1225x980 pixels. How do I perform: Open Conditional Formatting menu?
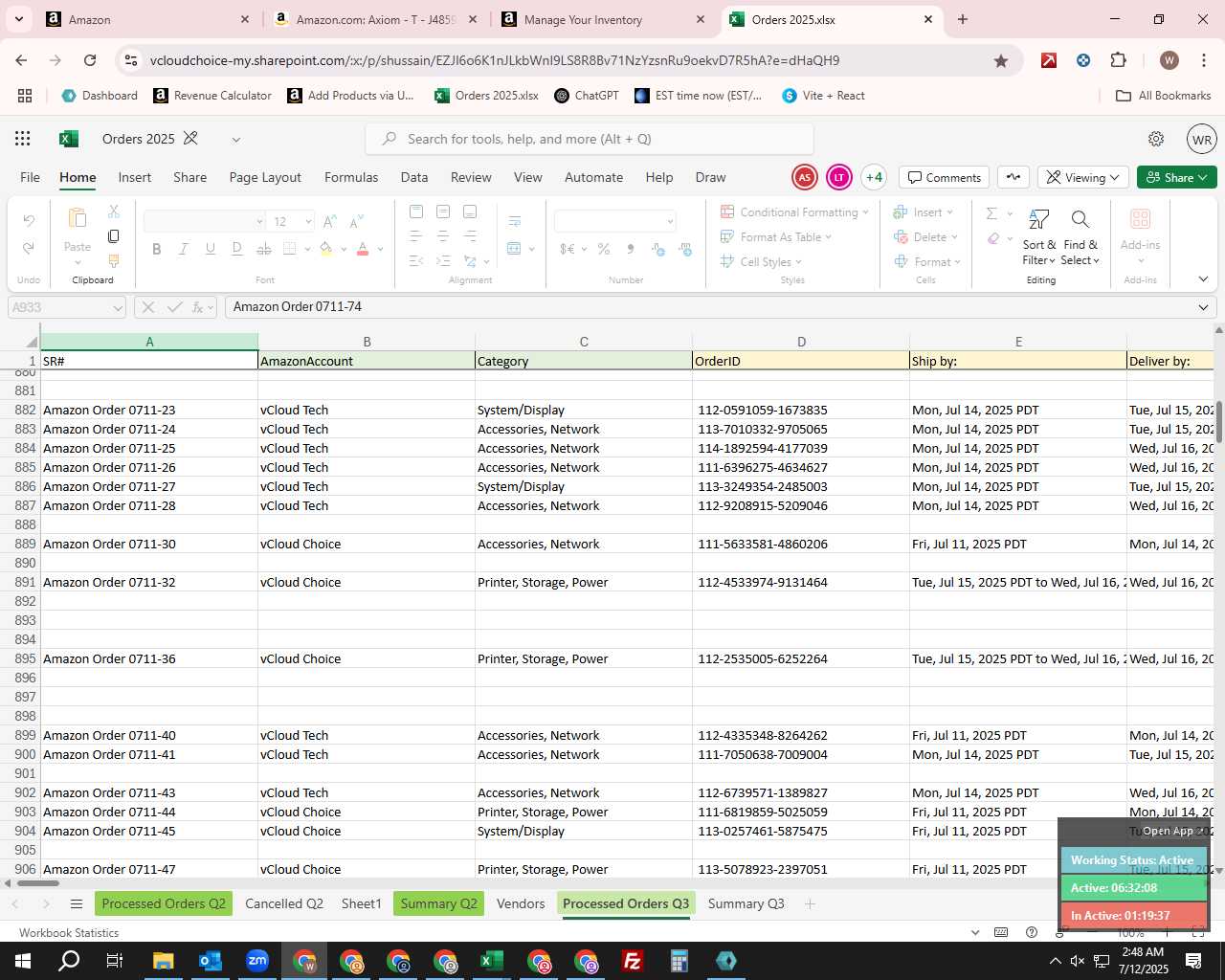pyautogui.click(x=794, y=212)
